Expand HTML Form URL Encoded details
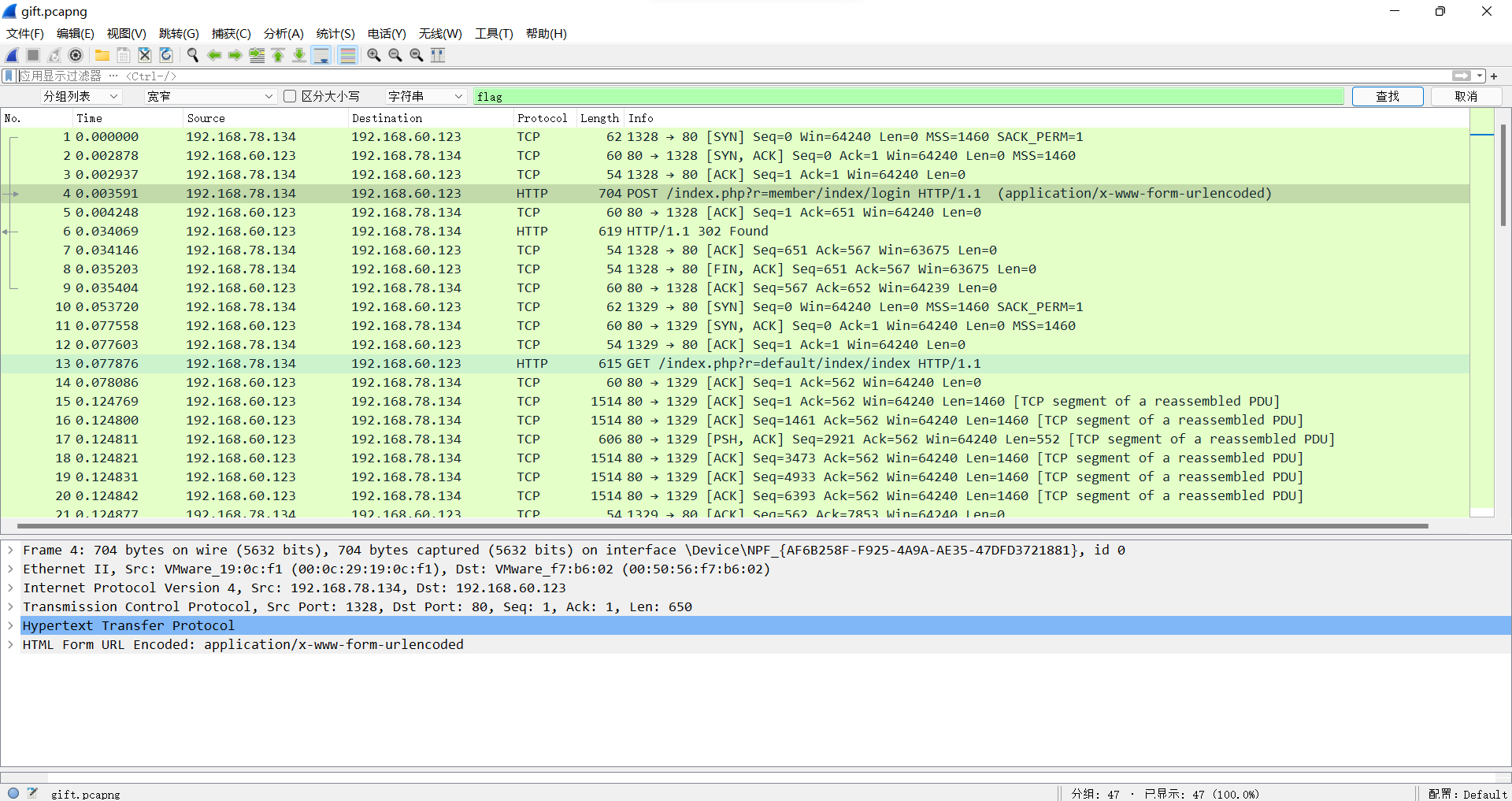 click(x=10, y=645)
